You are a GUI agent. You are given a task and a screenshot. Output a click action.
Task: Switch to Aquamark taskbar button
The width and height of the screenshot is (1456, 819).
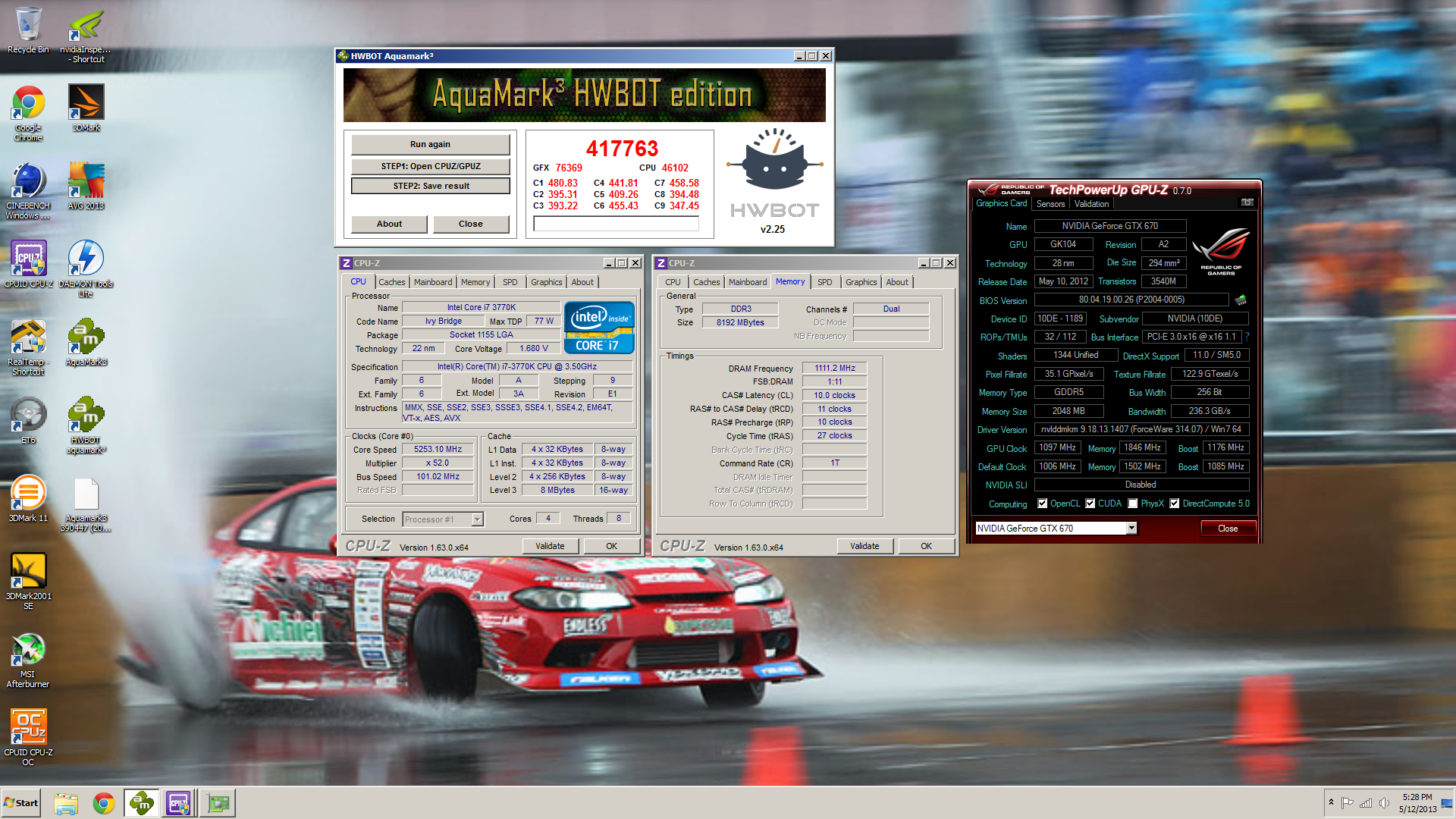(x=141, y=803)
